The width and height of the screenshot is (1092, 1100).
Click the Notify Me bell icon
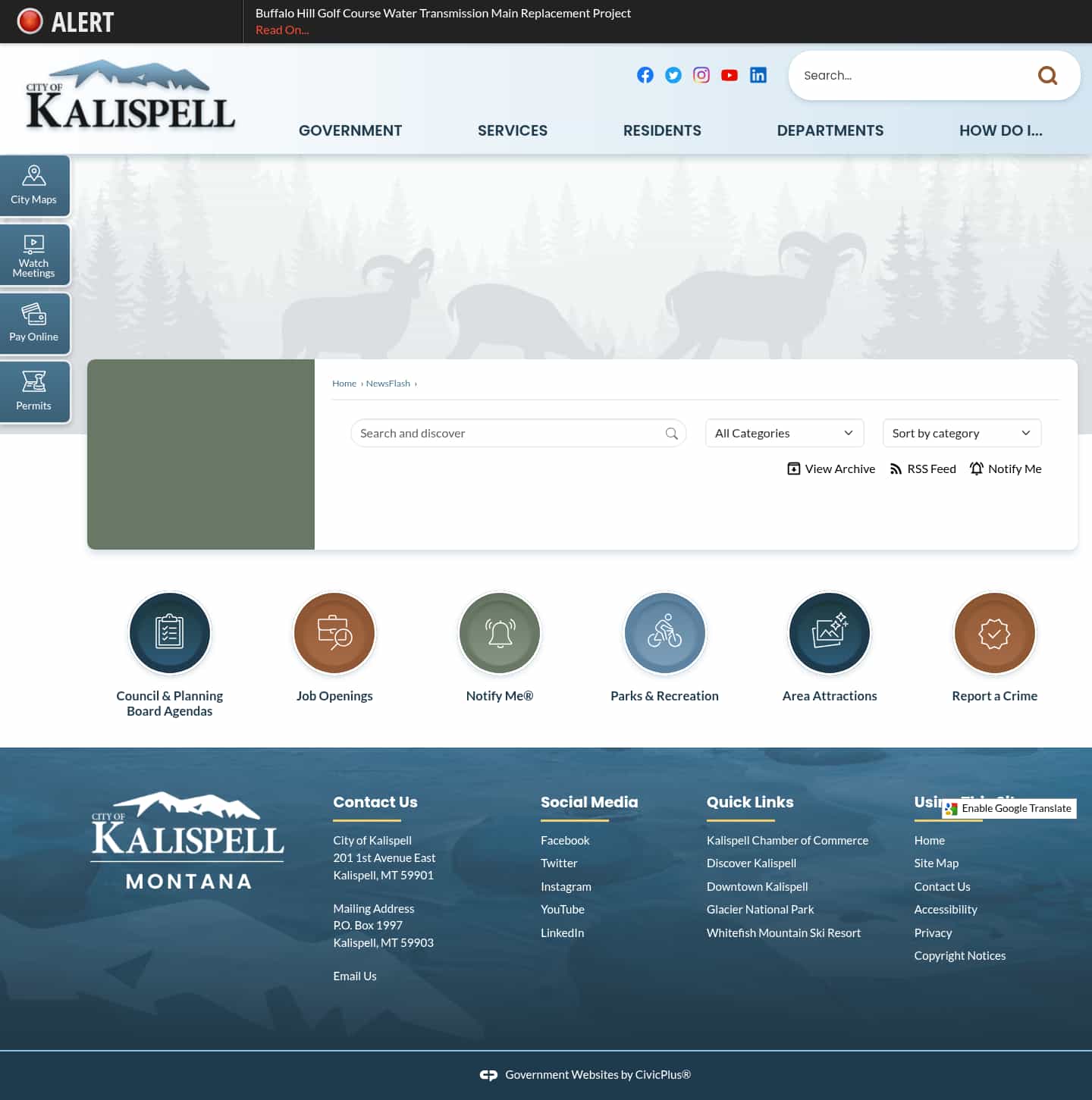click(977, 469)
